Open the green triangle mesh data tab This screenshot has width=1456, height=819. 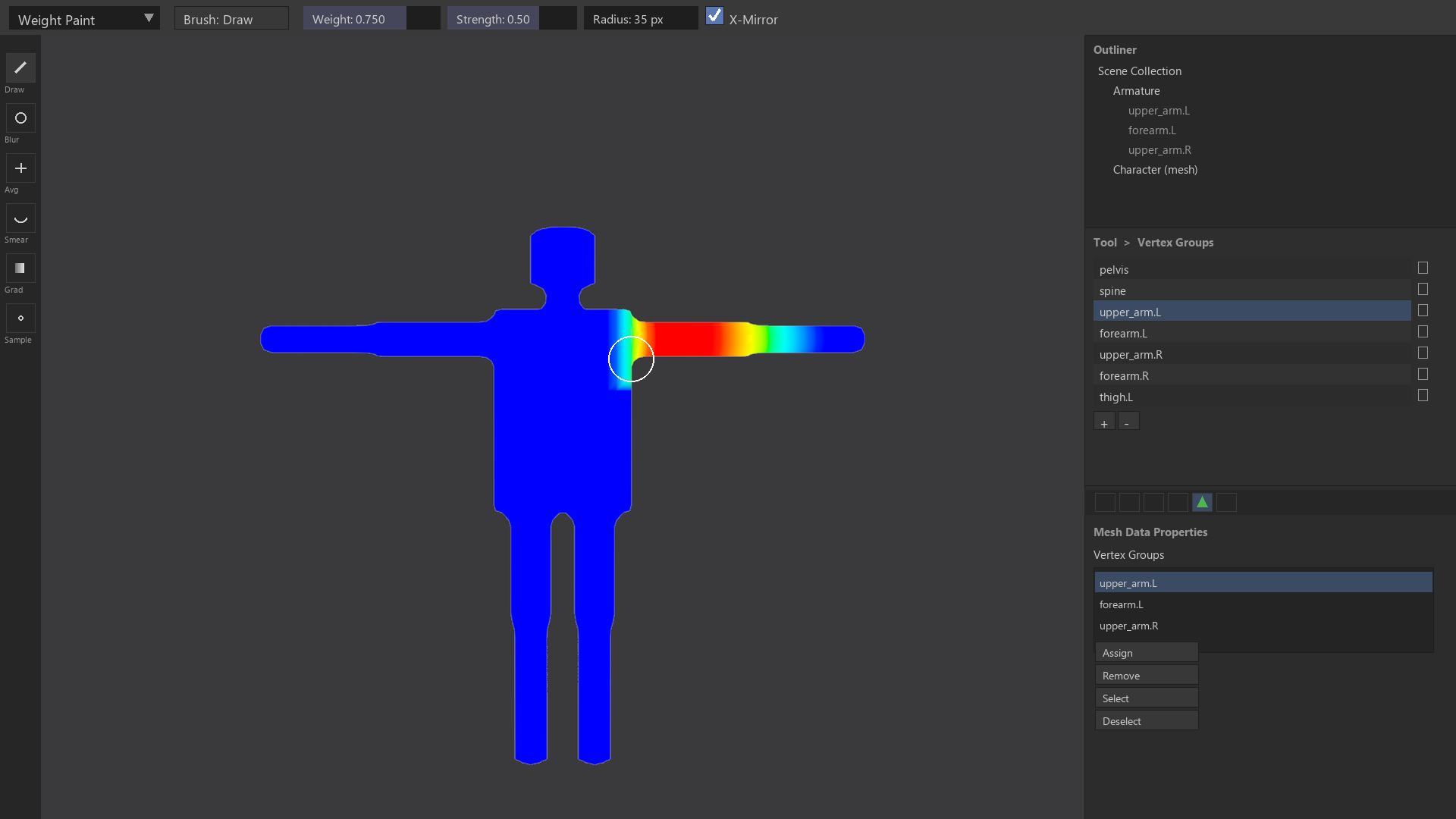click(1202, 502)
